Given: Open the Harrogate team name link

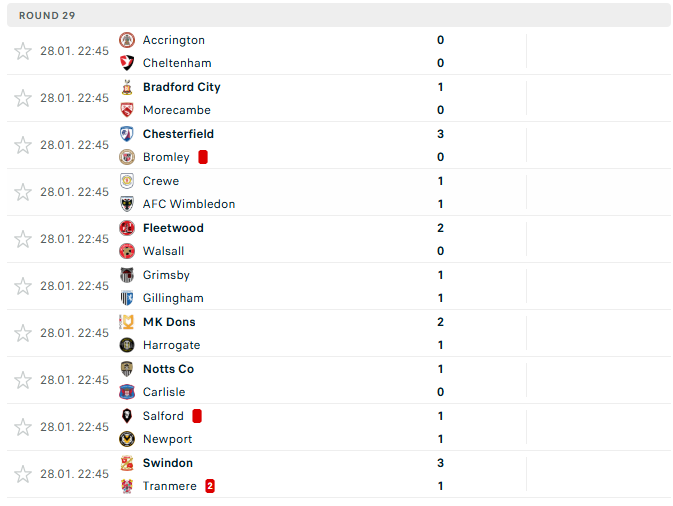Looking at the screenshot, I should [171, 345].
